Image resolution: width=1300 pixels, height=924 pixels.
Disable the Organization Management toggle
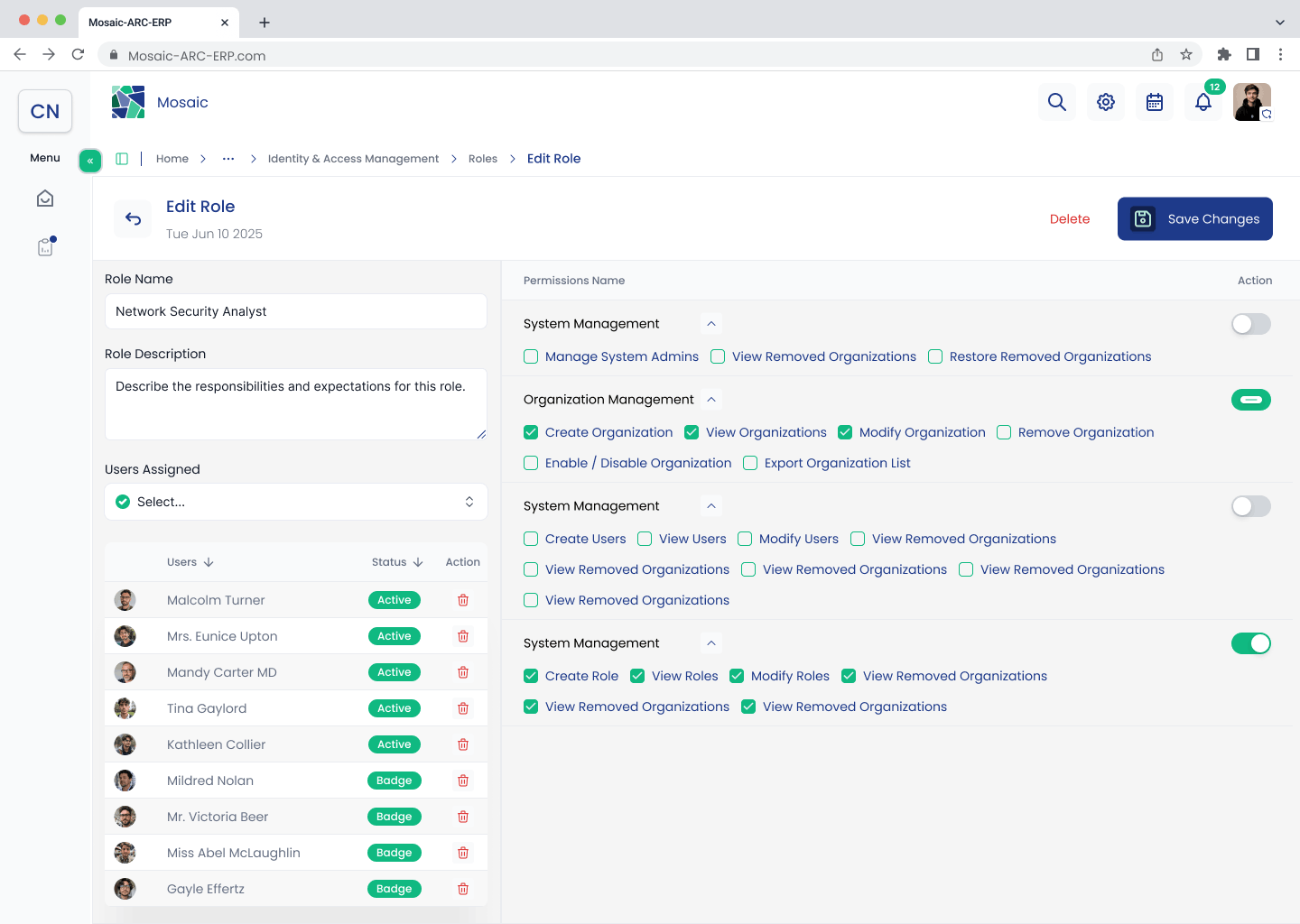point(1251,400)
